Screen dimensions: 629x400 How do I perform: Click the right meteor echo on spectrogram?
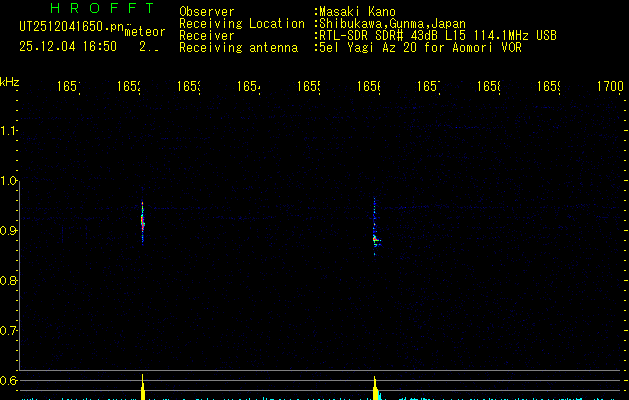[x=375, y=238]
